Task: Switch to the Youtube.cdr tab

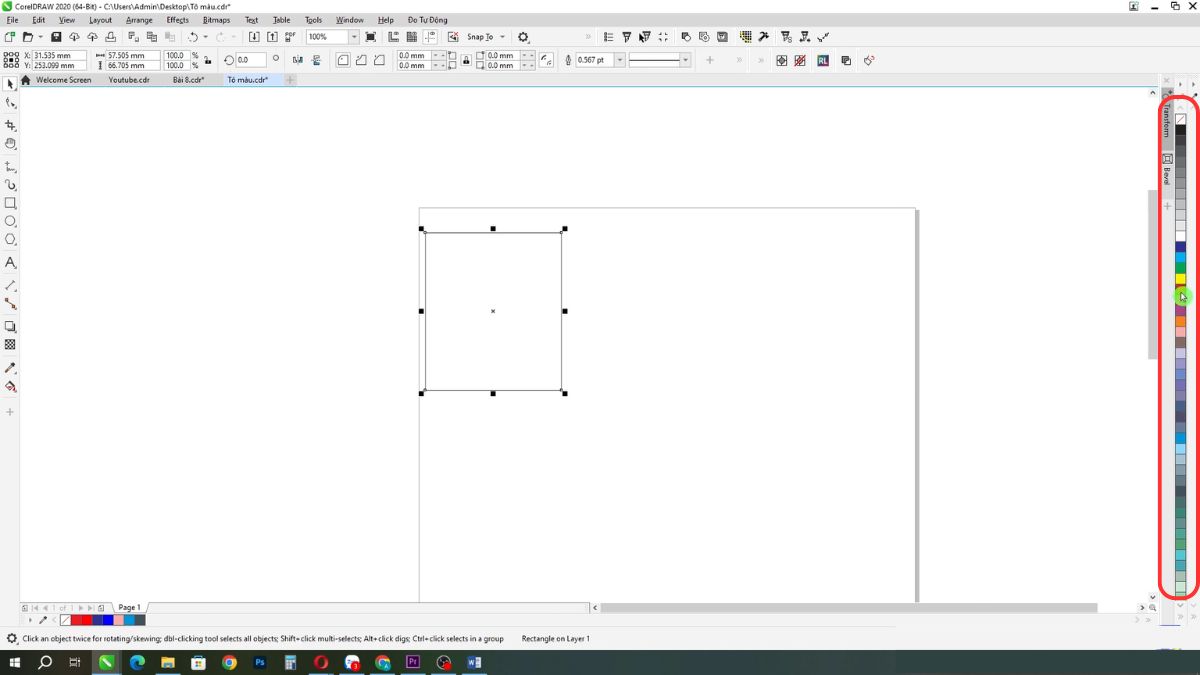Action: click(x=129, y=80)
